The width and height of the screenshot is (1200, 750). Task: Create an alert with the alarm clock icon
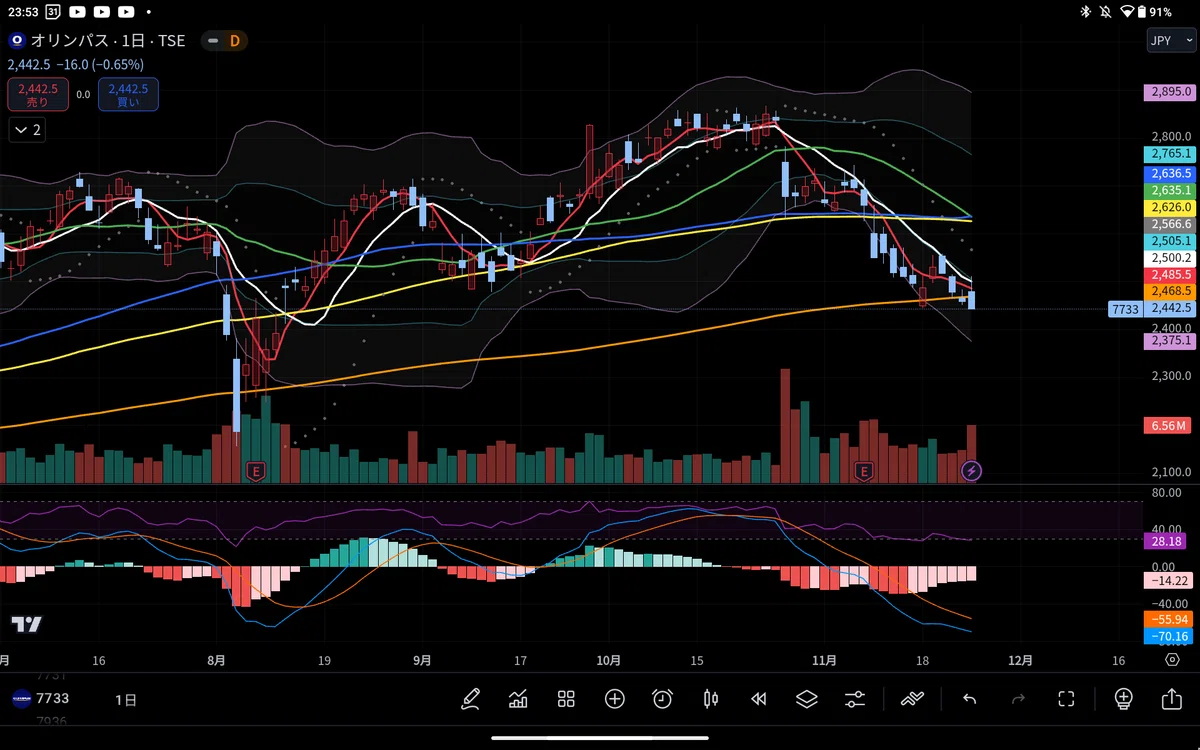tap(662, 699)
